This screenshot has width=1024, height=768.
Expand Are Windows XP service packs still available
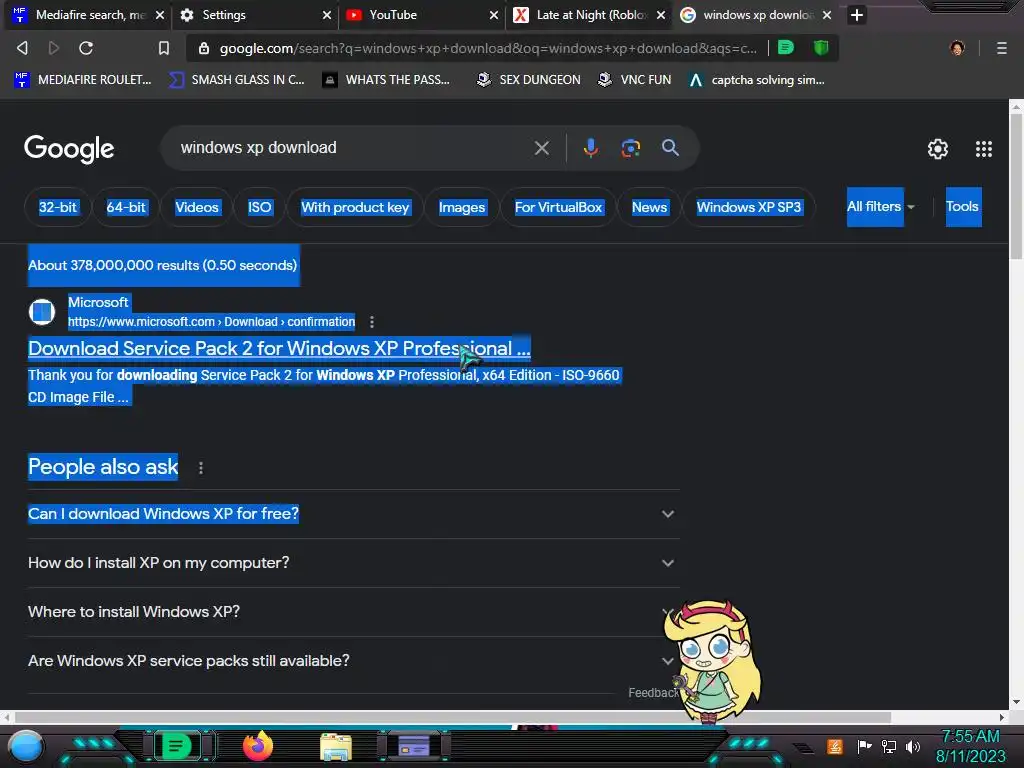(x=353, y=661)
